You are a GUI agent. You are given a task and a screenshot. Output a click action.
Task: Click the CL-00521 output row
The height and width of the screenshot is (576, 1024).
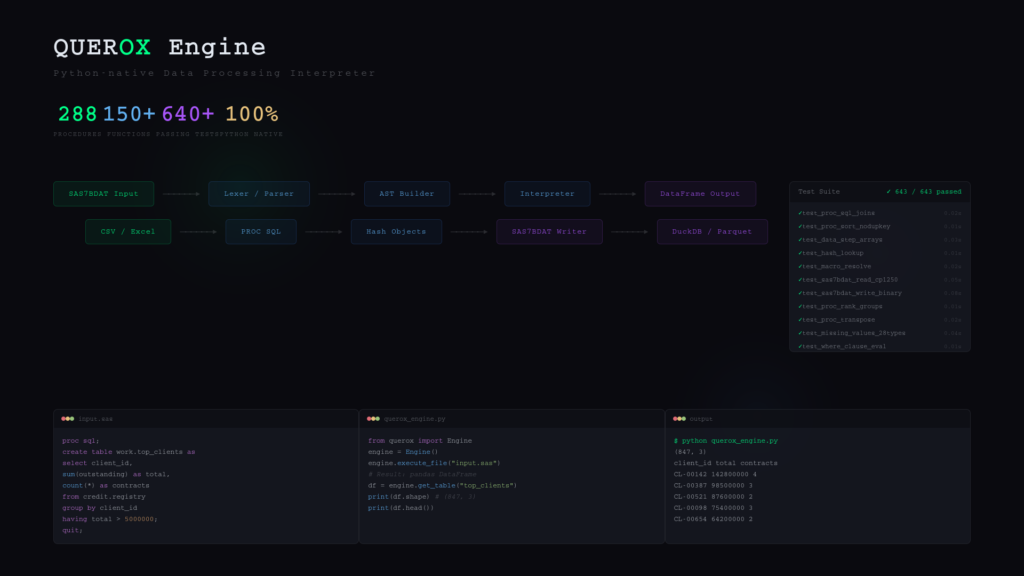coord(713,496)
